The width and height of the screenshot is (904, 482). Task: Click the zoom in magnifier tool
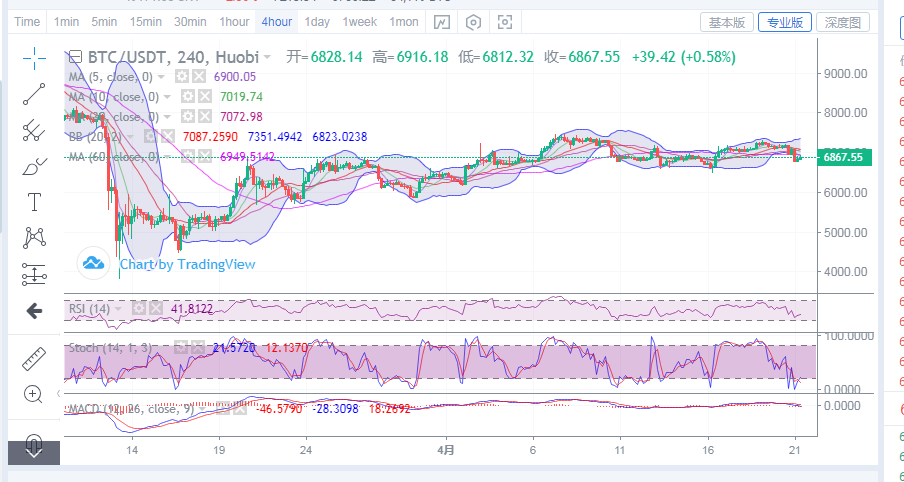click(x=34, y=394)
